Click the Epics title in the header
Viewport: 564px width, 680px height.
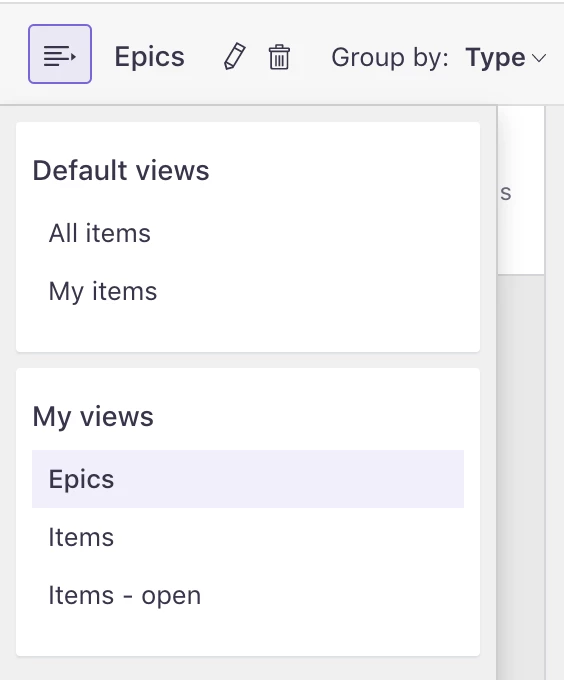click(150, 57)
